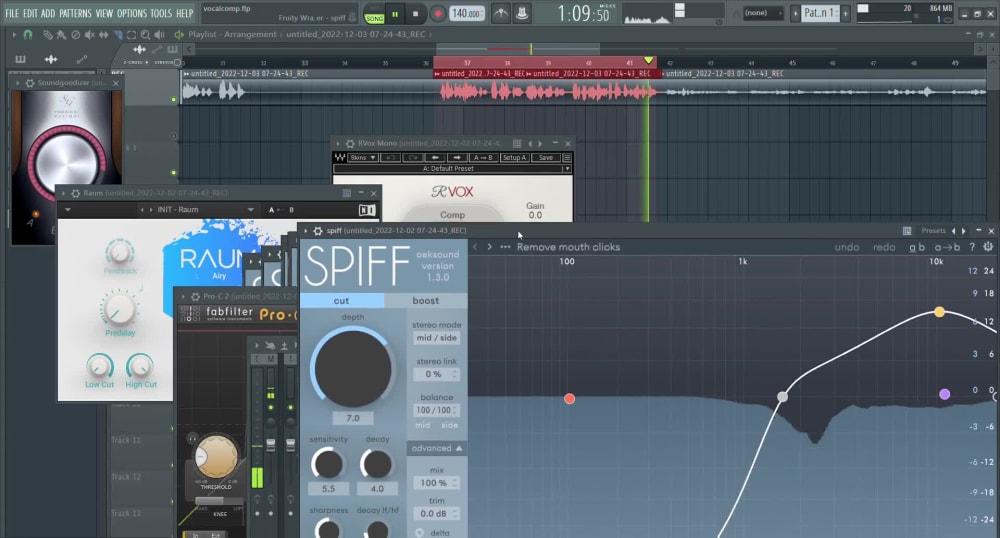Switch spiff to boost mode
This screenshot has width=1000, height=538.
pyautogui.click(x=425, y=301)
